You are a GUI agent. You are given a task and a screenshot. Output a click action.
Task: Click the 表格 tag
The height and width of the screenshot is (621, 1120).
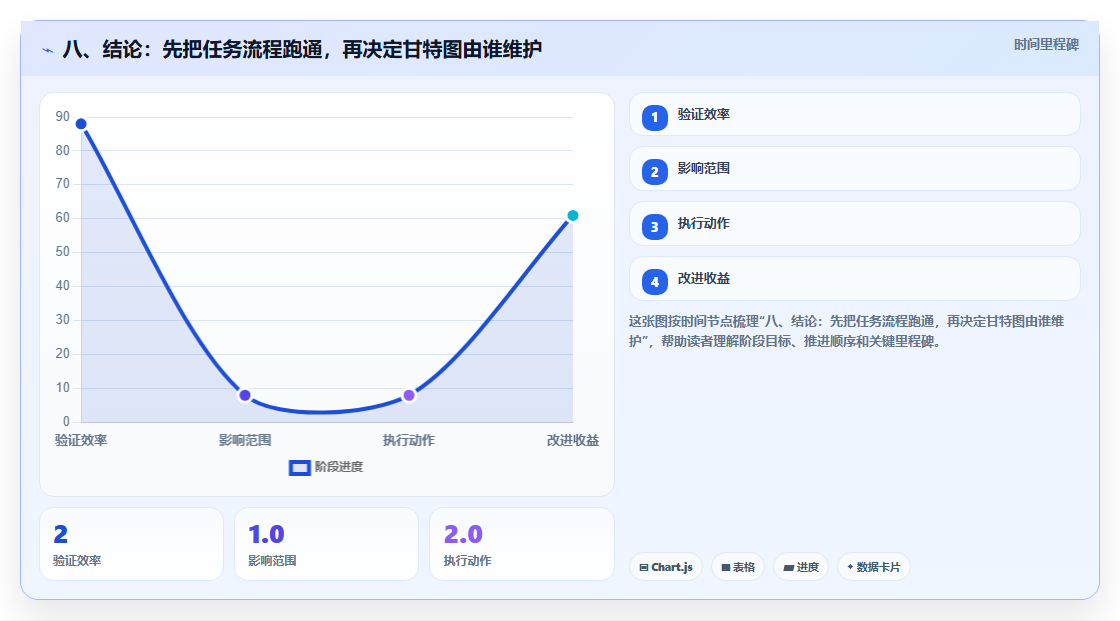[738, 567]
